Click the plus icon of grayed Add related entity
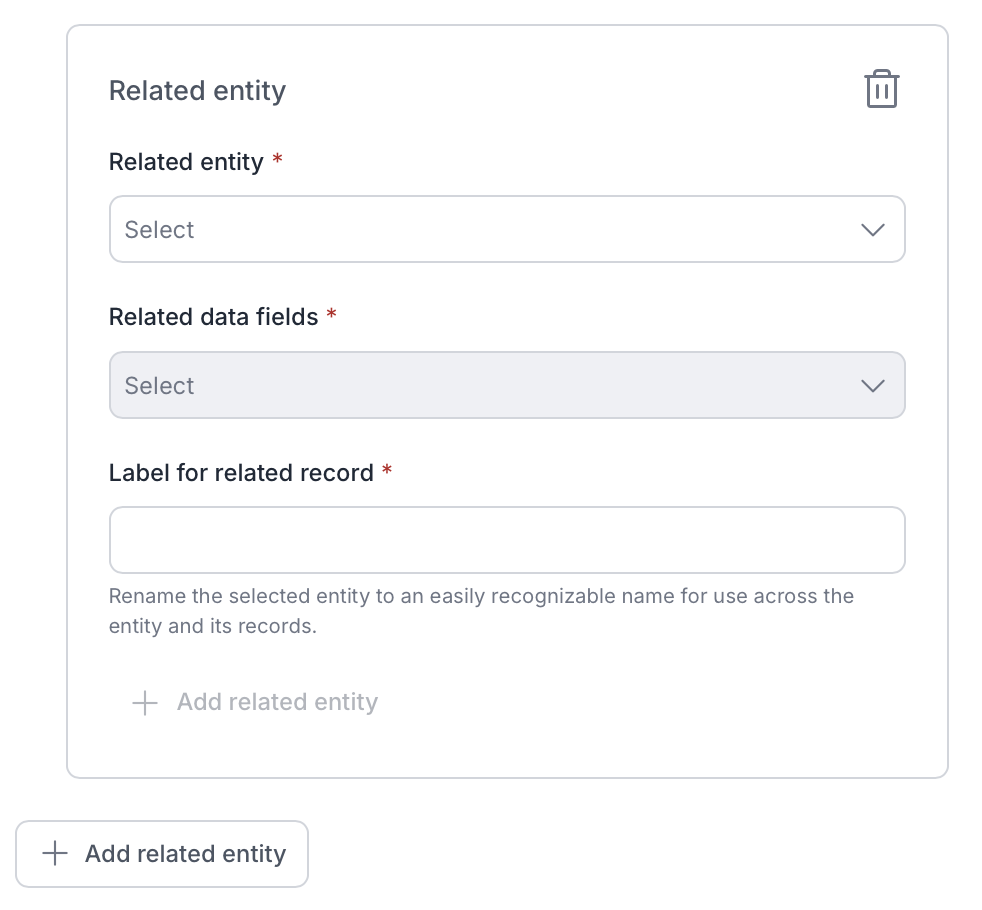 point(145,703)
